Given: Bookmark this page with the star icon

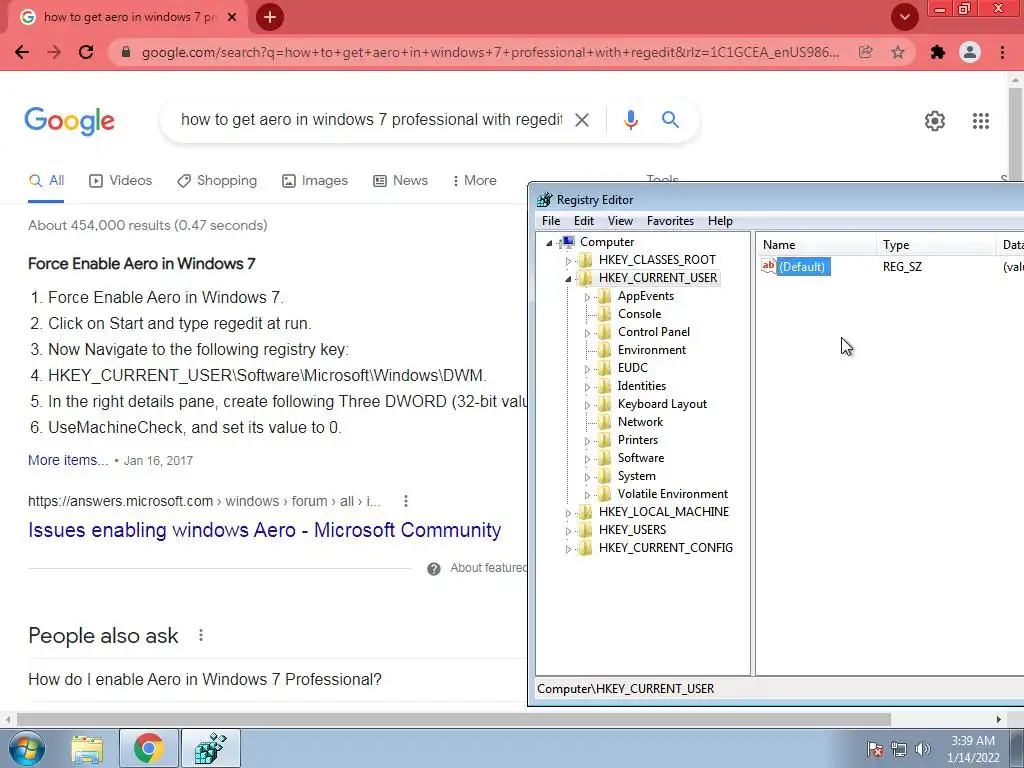Looking at the screenshot, I should point(898,52).
